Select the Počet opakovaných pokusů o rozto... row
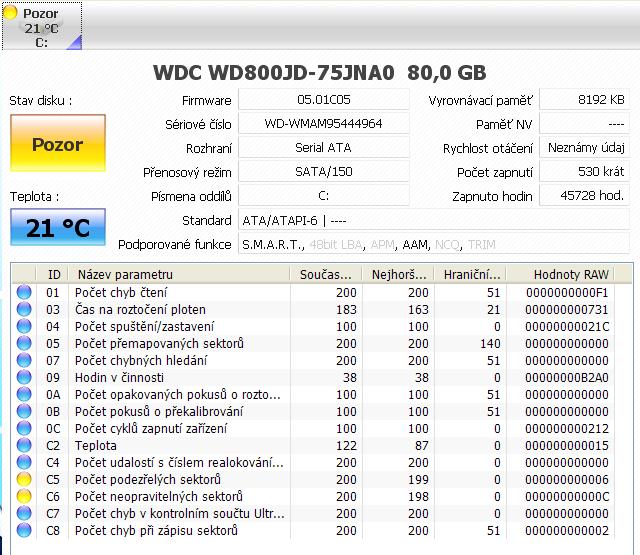640x555 pixels. [313, 394]
